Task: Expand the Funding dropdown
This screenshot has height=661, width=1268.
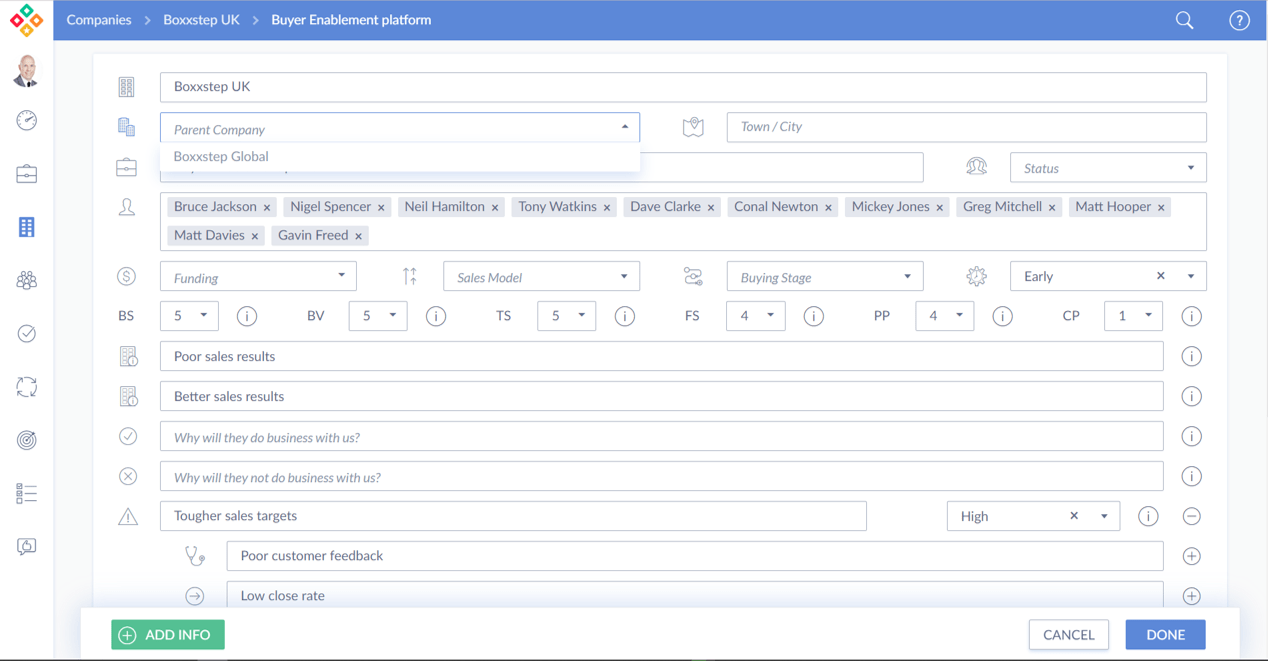Action: point(258,277)
